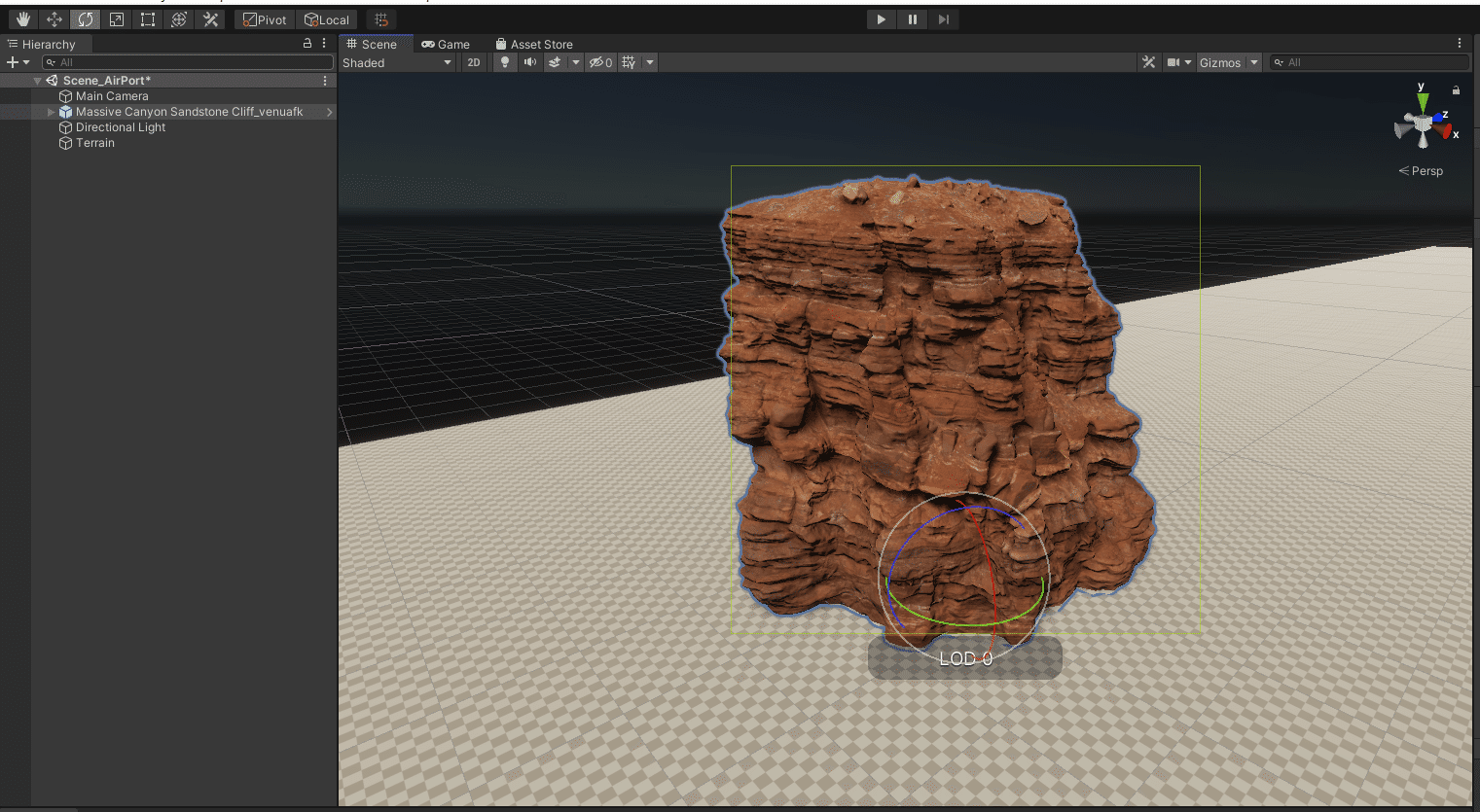The image size is (1480, 812).
Task: Toggle scene grid visibility icon
Action: click(x=629, y=62)
